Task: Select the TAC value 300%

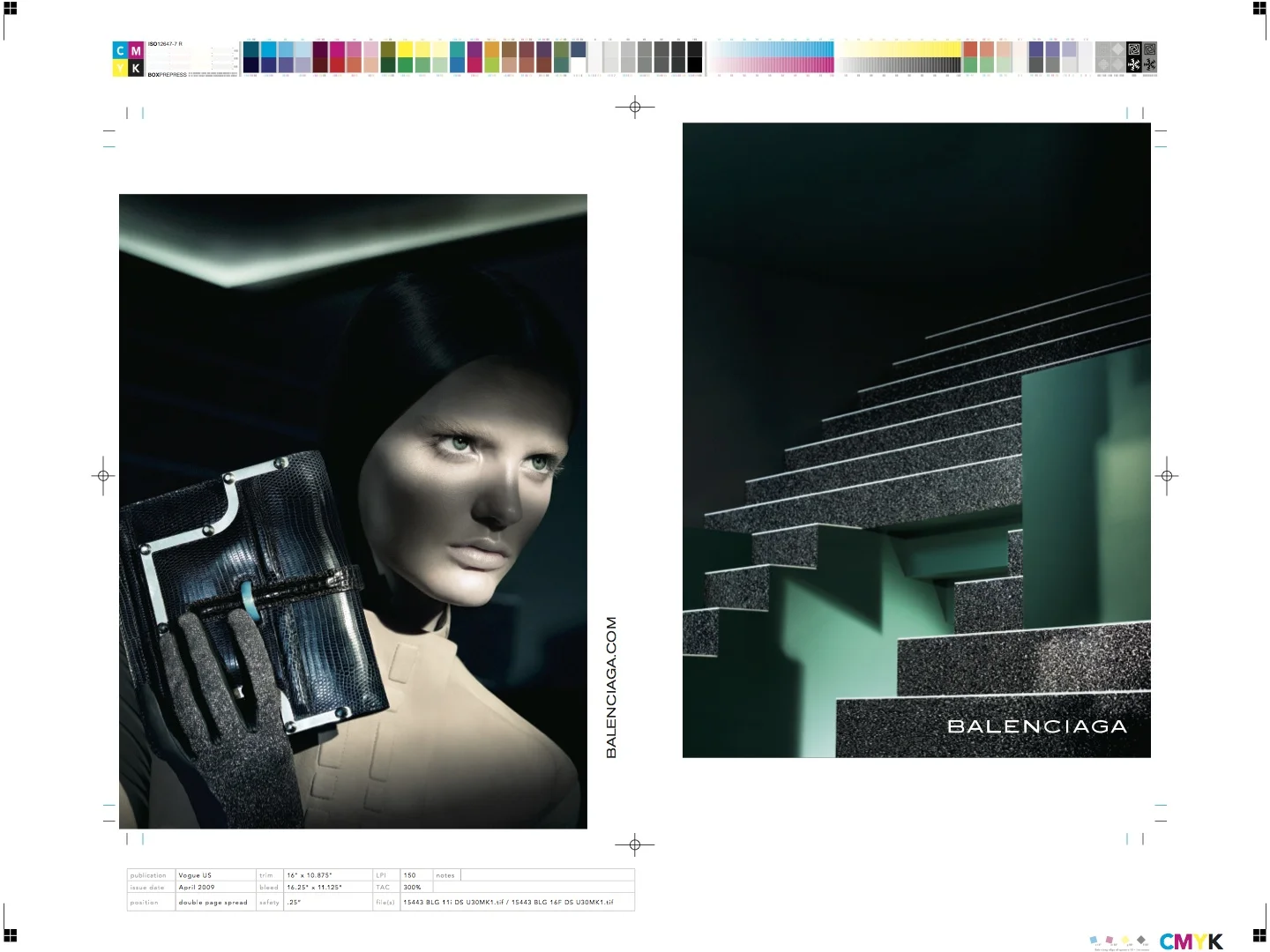Action: coord(416,887)
